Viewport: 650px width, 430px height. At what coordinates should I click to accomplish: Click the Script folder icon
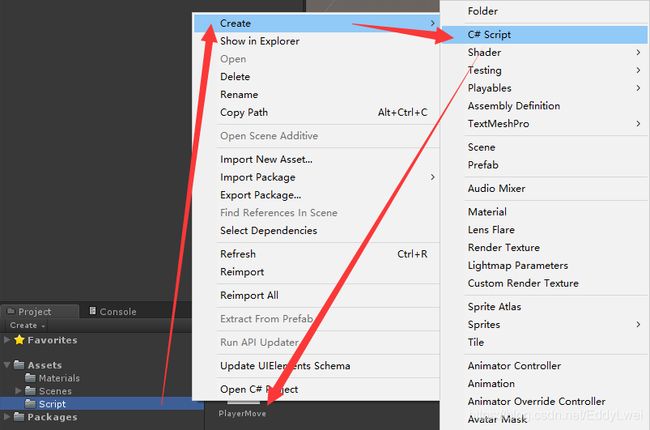click(x=30, y=403)
